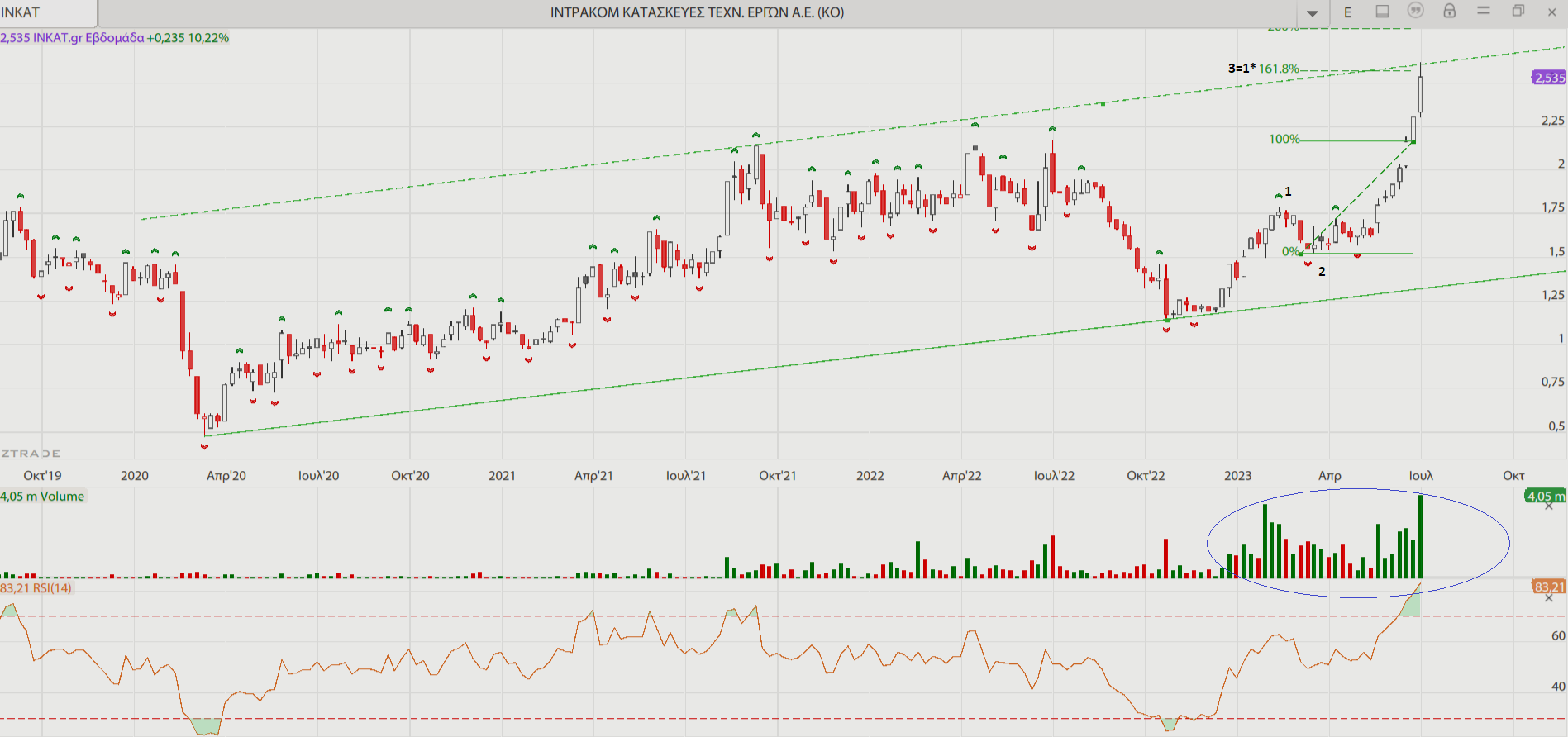Click the RSI 60 axis value

[1558, 635]
